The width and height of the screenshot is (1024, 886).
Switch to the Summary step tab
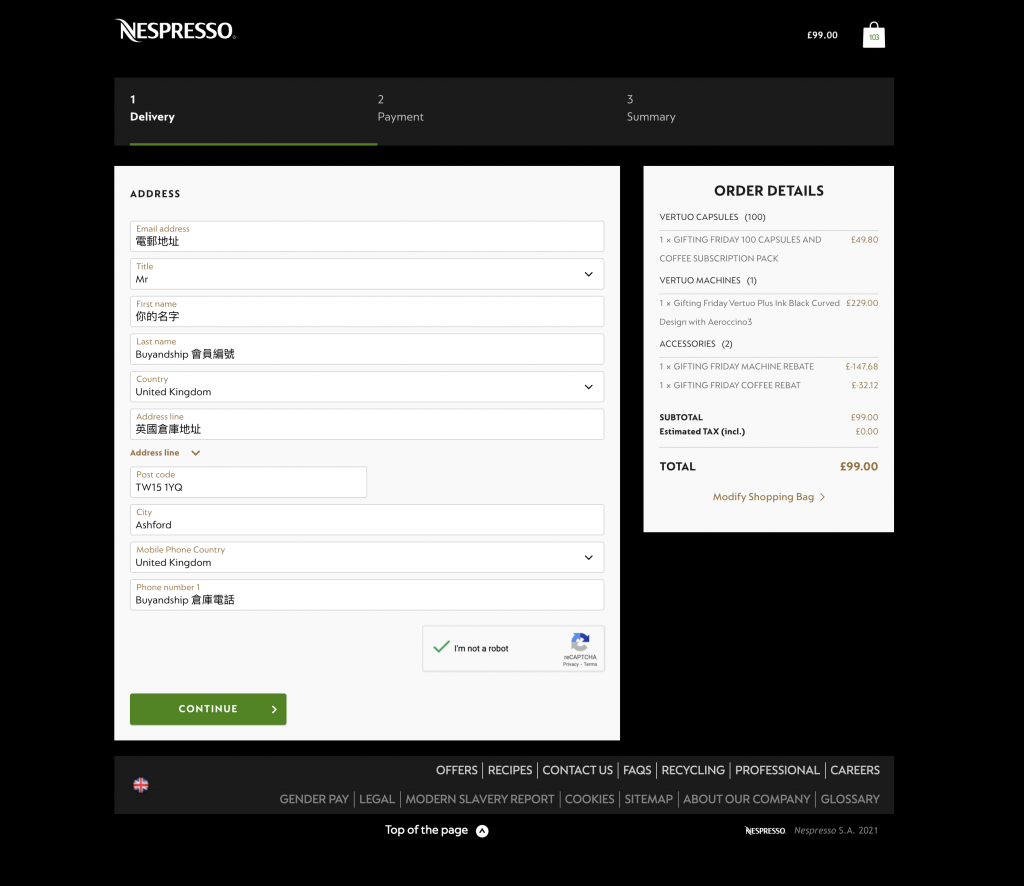click(651, 109)
